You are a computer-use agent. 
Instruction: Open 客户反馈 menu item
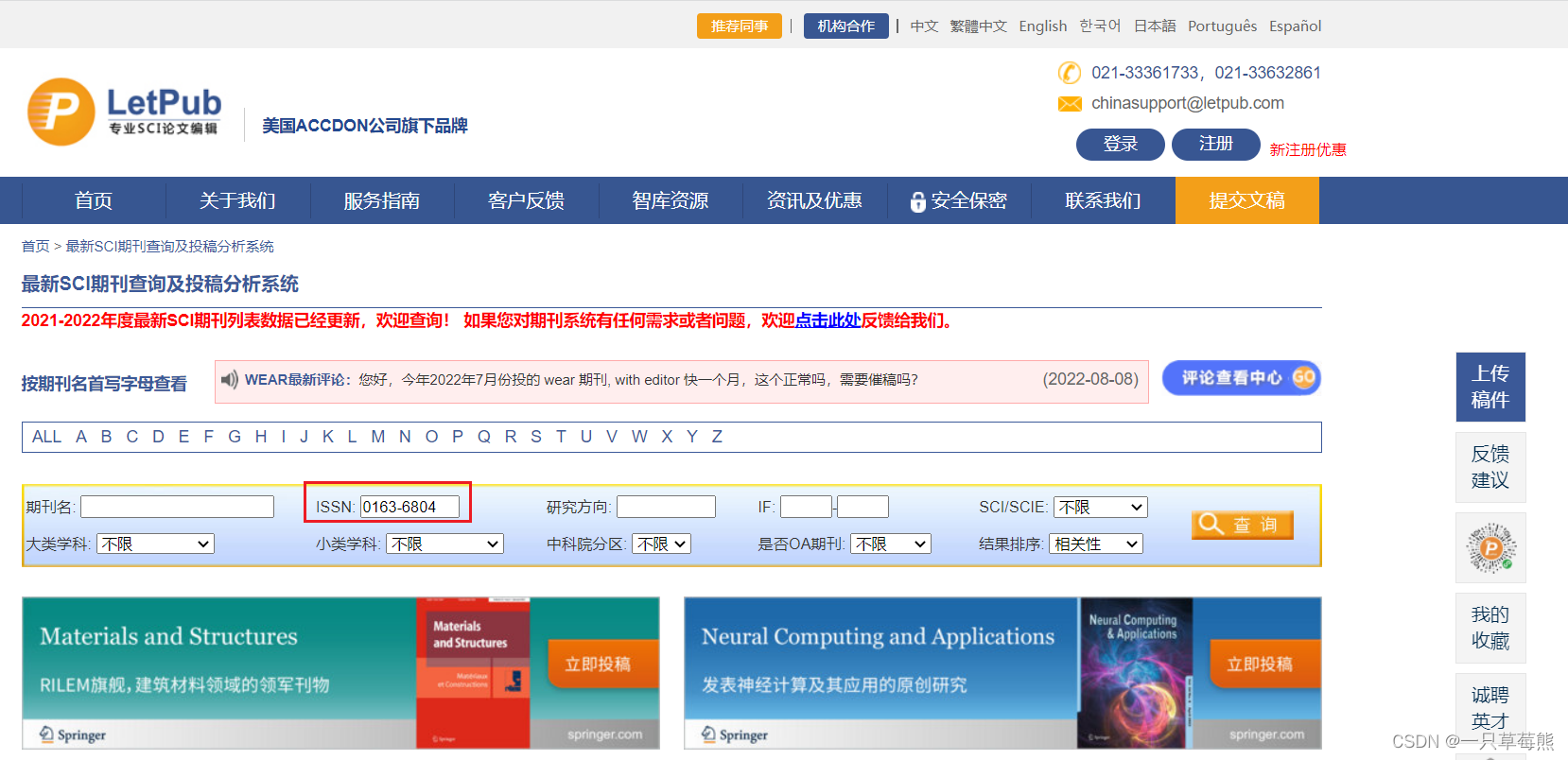point(526,200)
